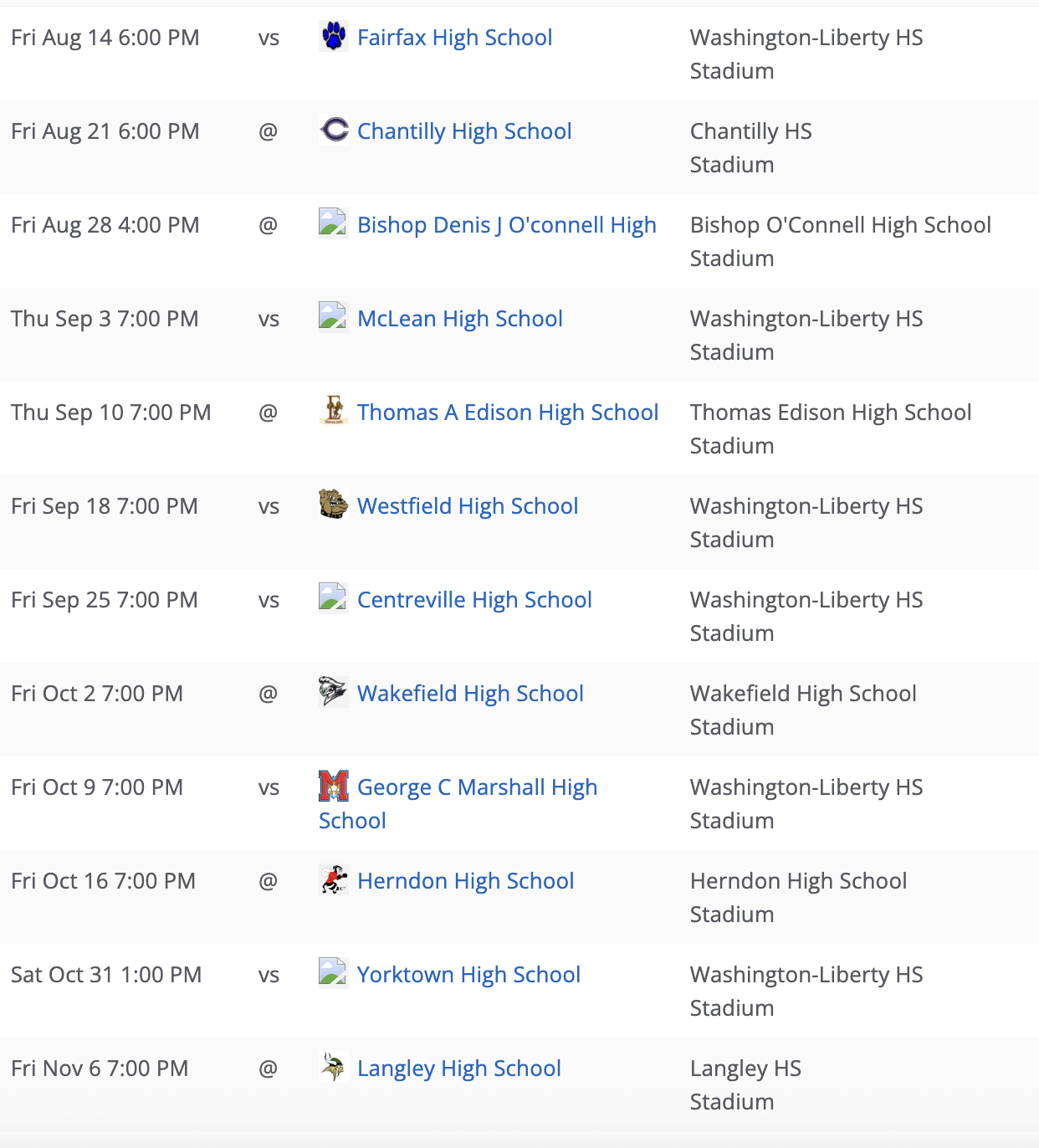Click the George C Marshall M logo

334,786
